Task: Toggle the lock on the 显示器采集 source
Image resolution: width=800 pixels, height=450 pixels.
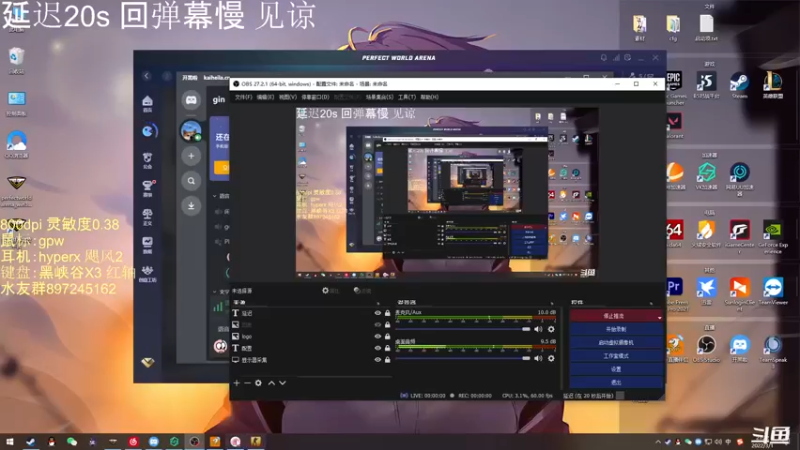Action: [387, 360]
